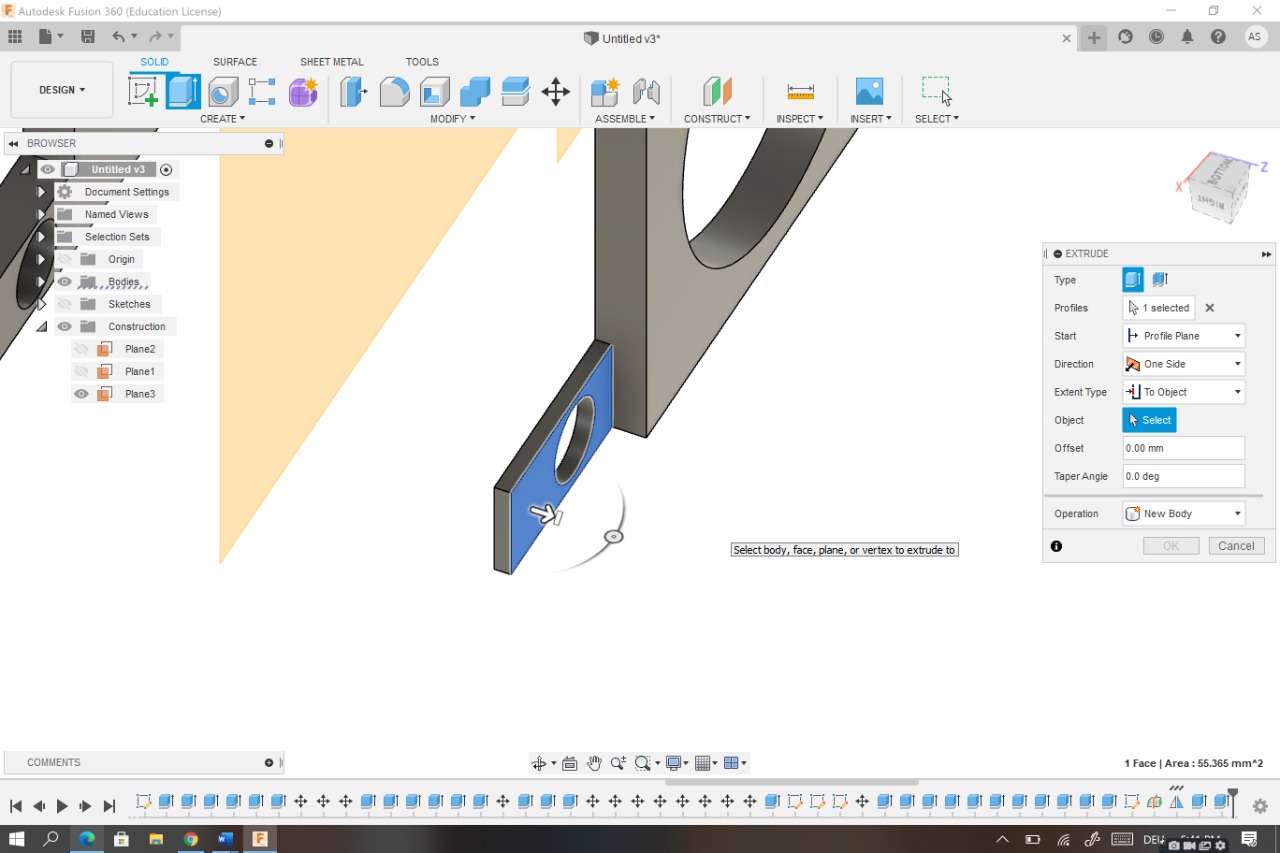Select the Create Sketch tool
1280x853 pixels.
[144, 92]
